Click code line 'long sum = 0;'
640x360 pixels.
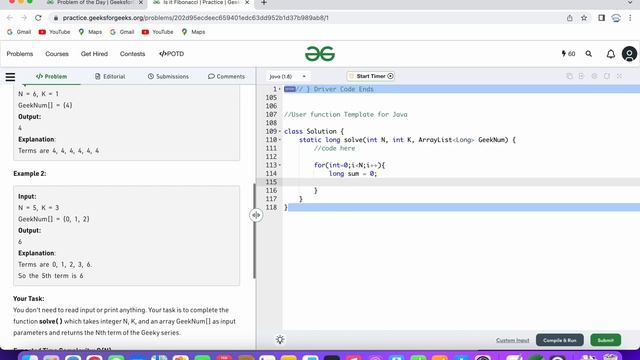click(x=353, y=174)
